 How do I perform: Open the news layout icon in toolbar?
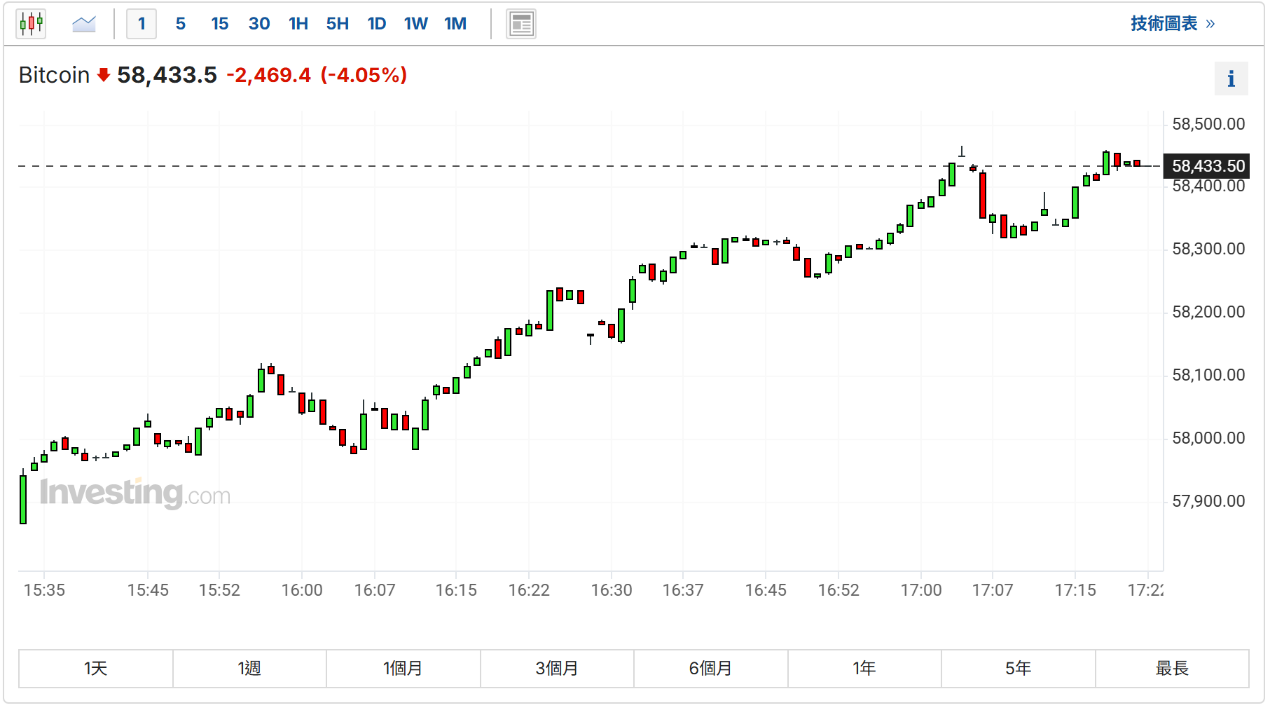(521, 23)
